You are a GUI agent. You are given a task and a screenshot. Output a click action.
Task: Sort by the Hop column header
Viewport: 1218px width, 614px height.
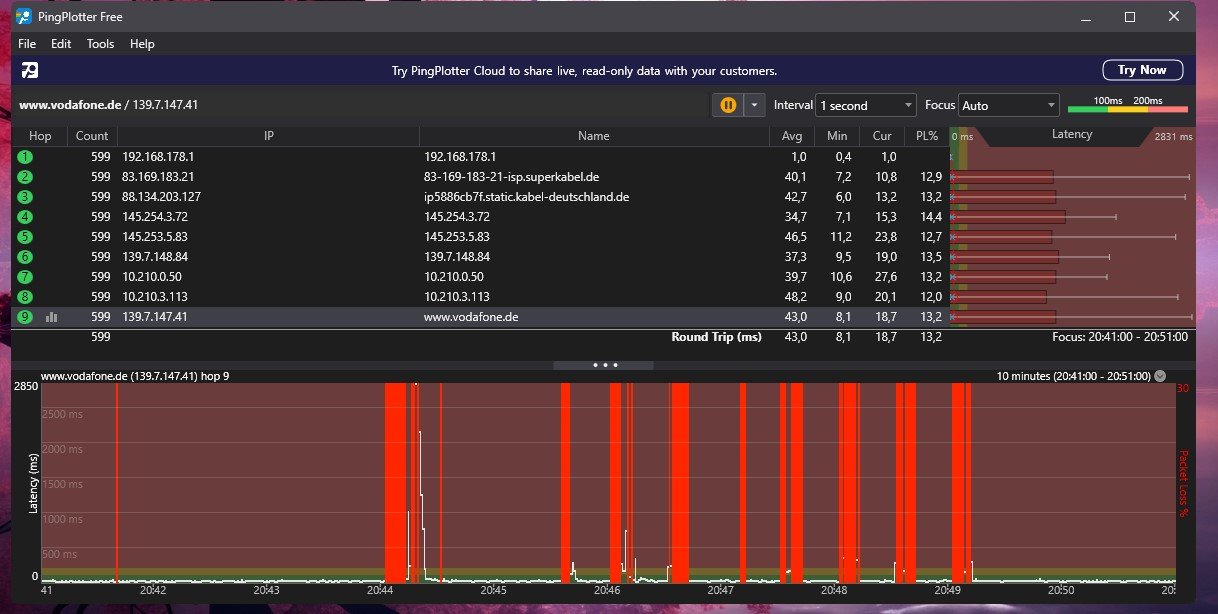pyautogui.click(x=40, y=135)
